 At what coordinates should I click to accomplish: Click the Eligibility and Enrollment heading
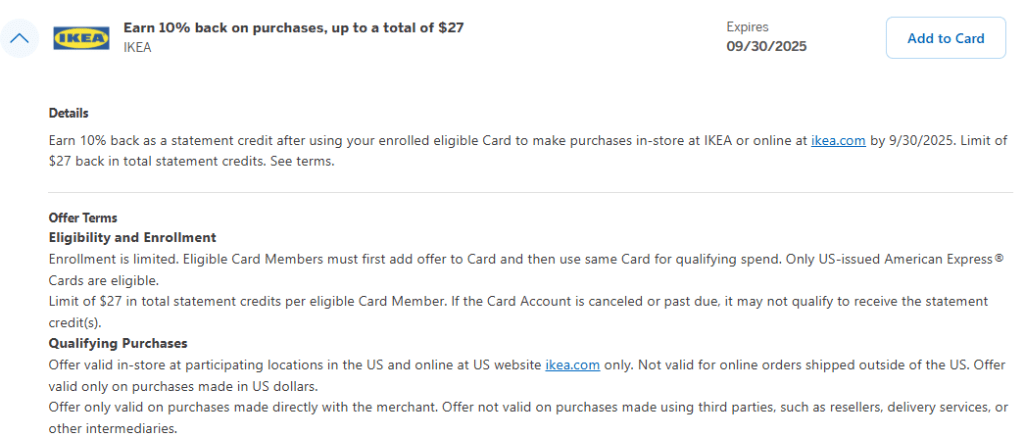132,237
